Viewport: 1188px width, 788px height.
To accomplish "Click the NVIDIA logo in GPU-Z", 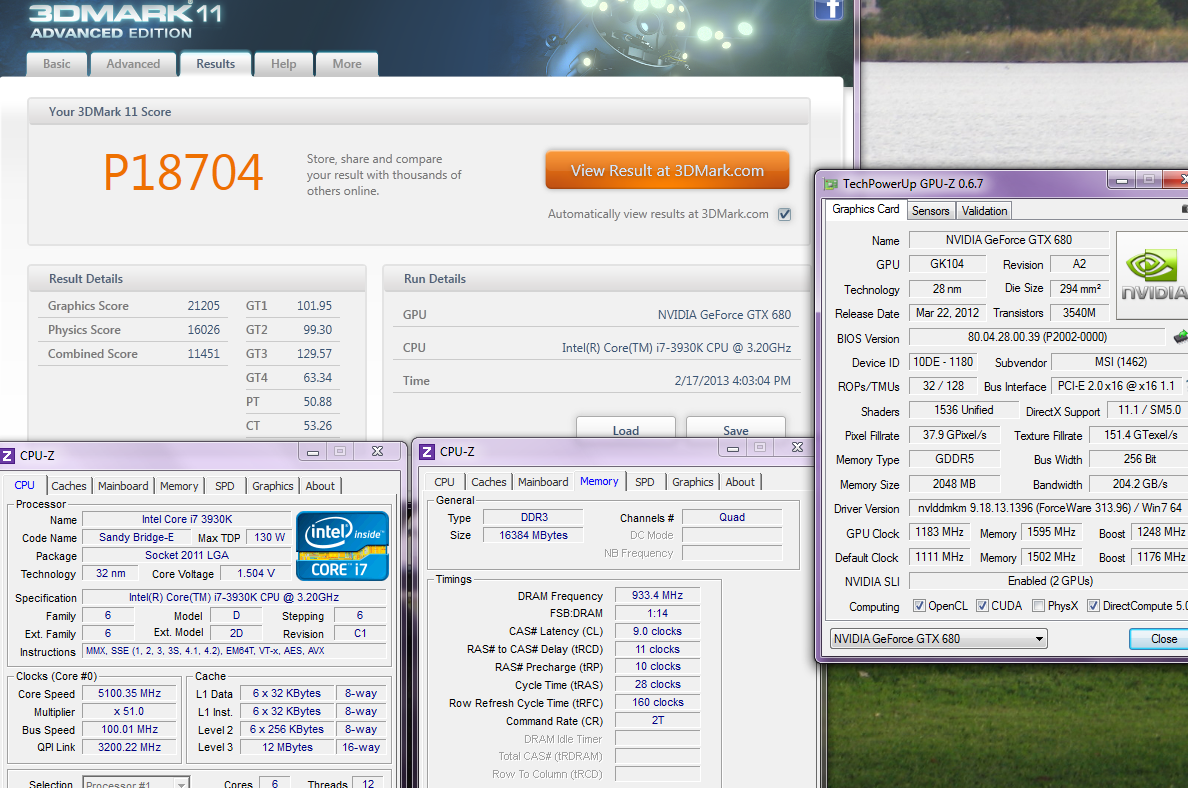I will (1153, 277).
